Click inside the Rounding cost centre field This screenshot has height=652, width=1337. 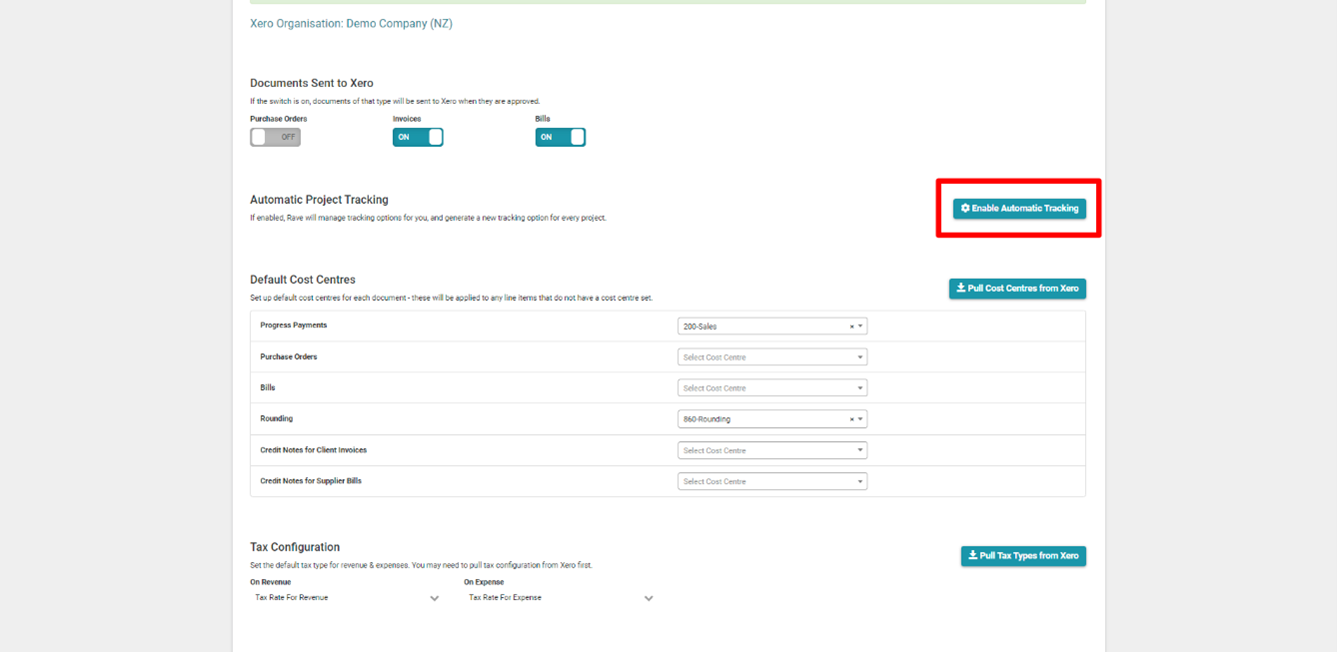pos(760,418)
